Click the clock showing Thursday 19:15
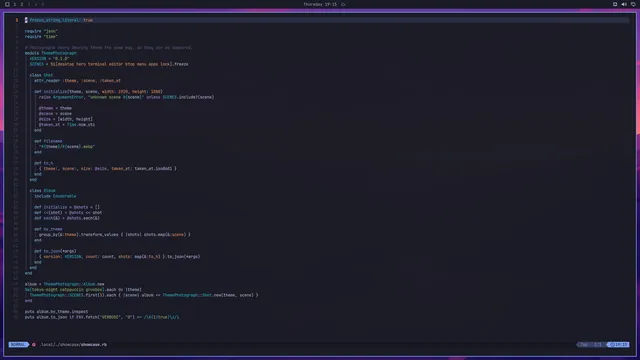This screenshot has height=360, width=640. point(320,4)
